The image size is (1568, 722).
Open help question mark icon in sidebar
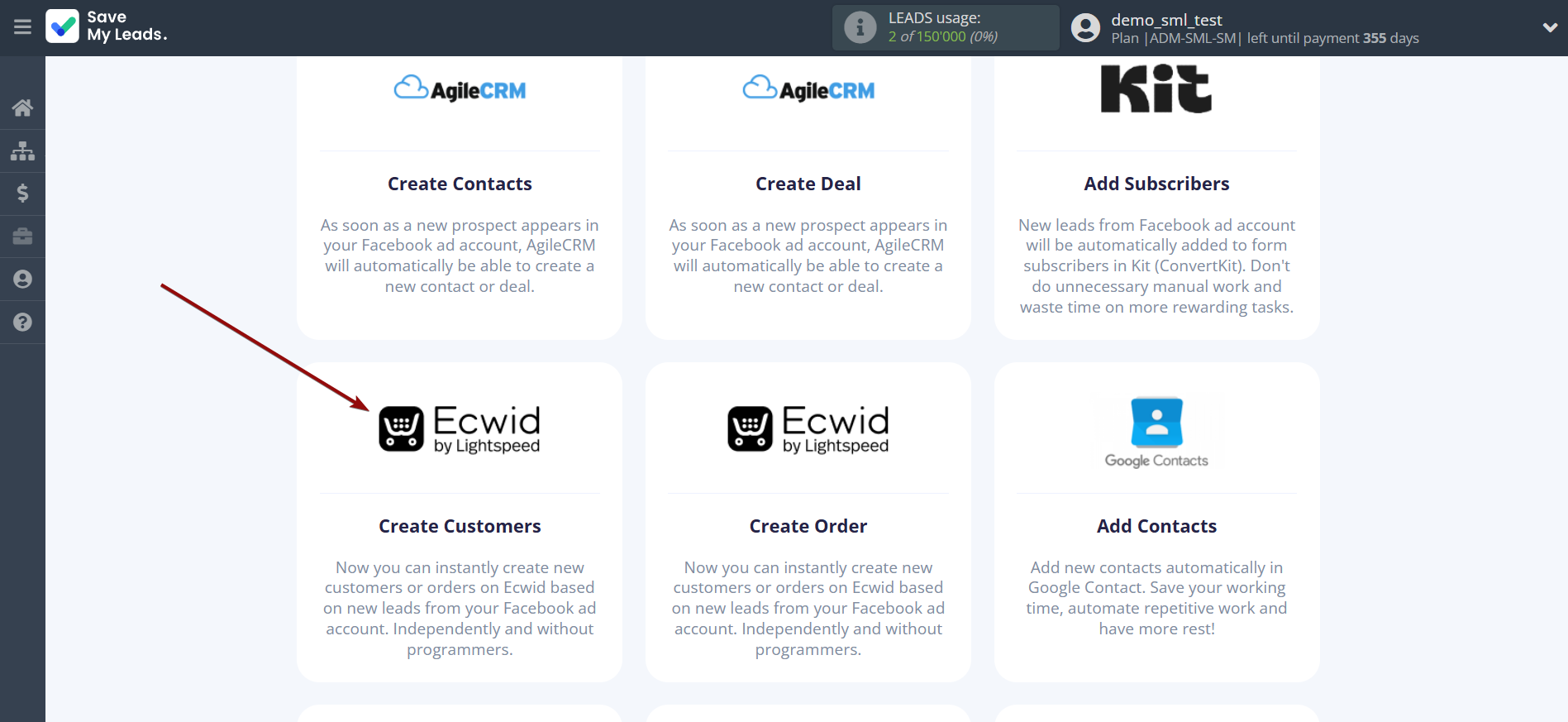tap(22, 323)
